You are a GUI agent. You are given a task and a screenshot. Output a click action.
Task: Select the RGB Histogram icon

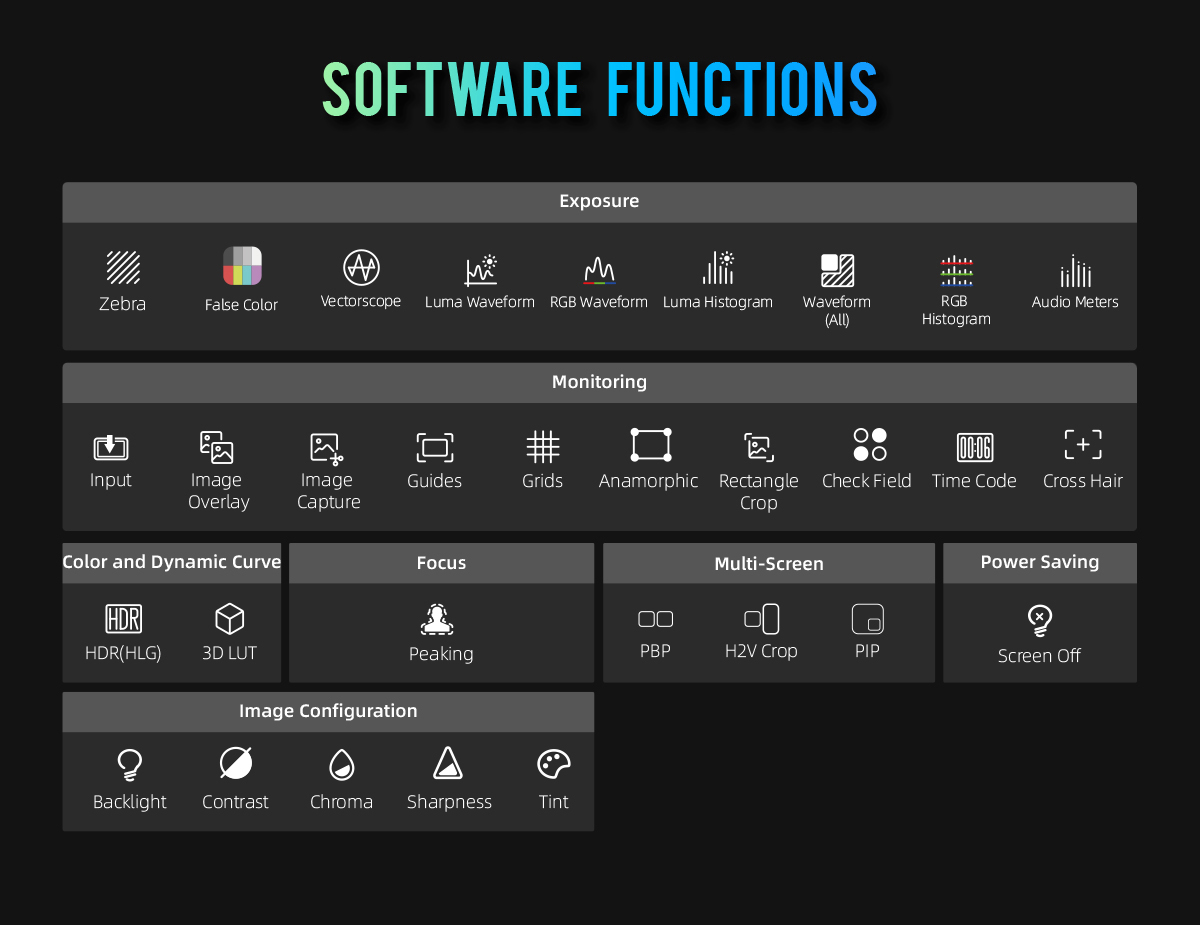coord(956,270)
